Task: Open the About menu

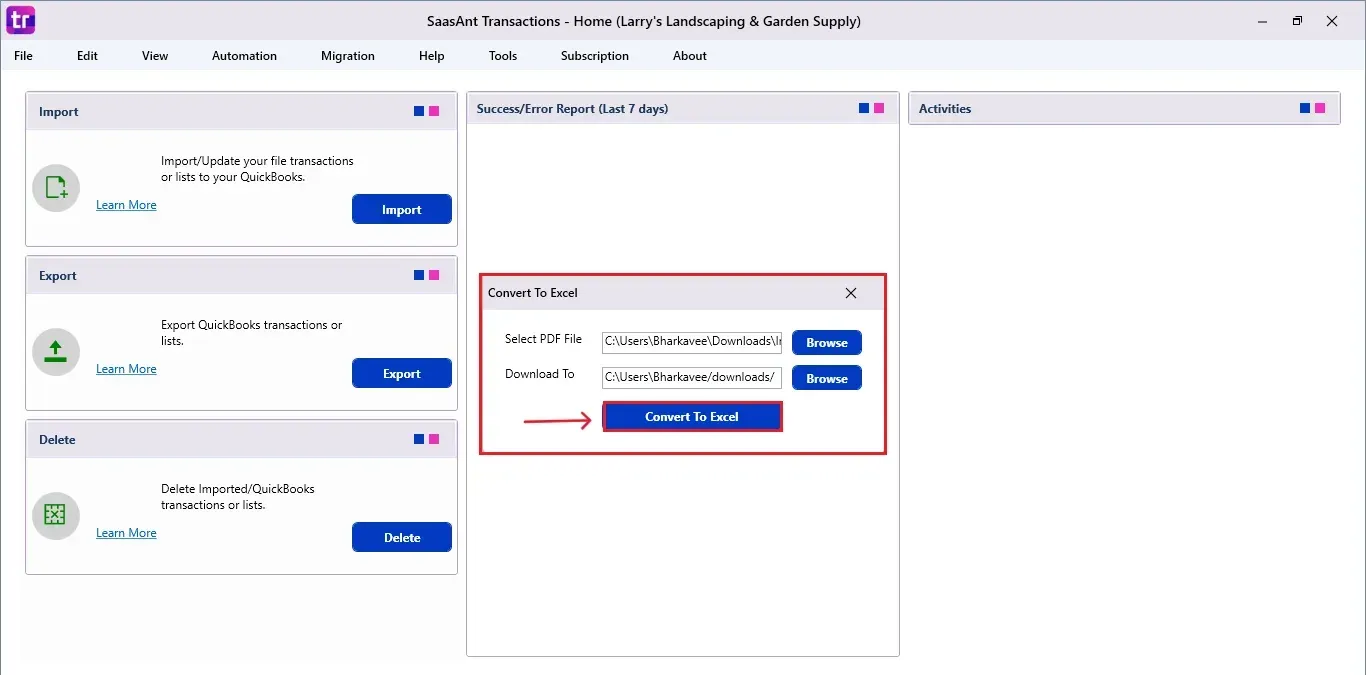Action: click(690, 56)
